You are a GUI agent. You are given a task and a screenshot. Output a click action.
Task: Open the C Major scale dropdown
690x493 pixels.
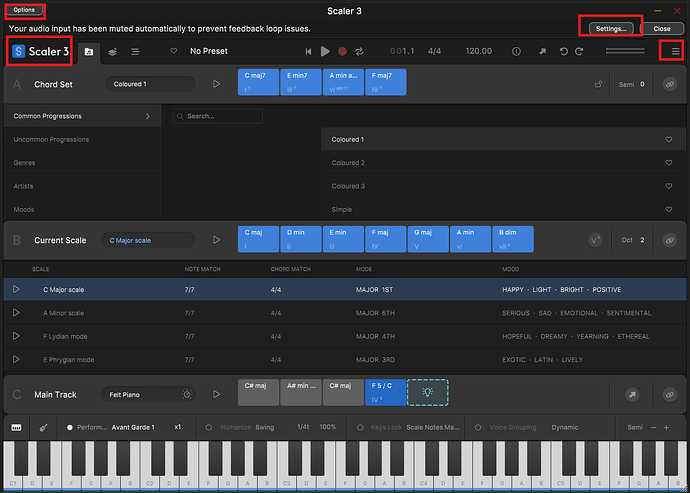coord(148,240)
